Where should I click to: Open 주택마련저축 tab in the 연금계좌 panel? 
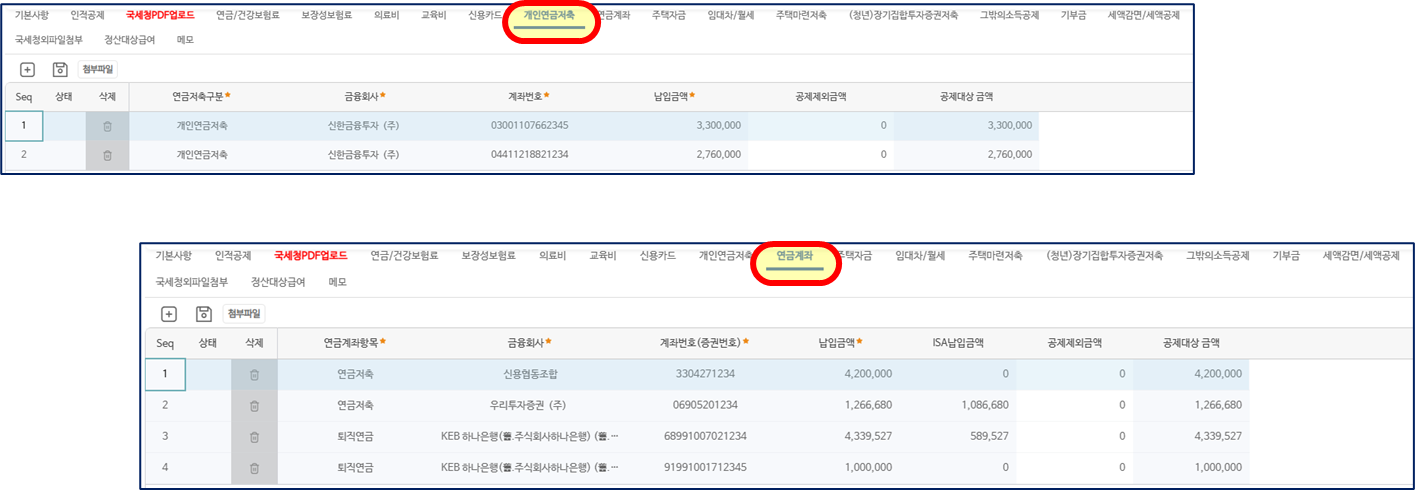[995, 256]
